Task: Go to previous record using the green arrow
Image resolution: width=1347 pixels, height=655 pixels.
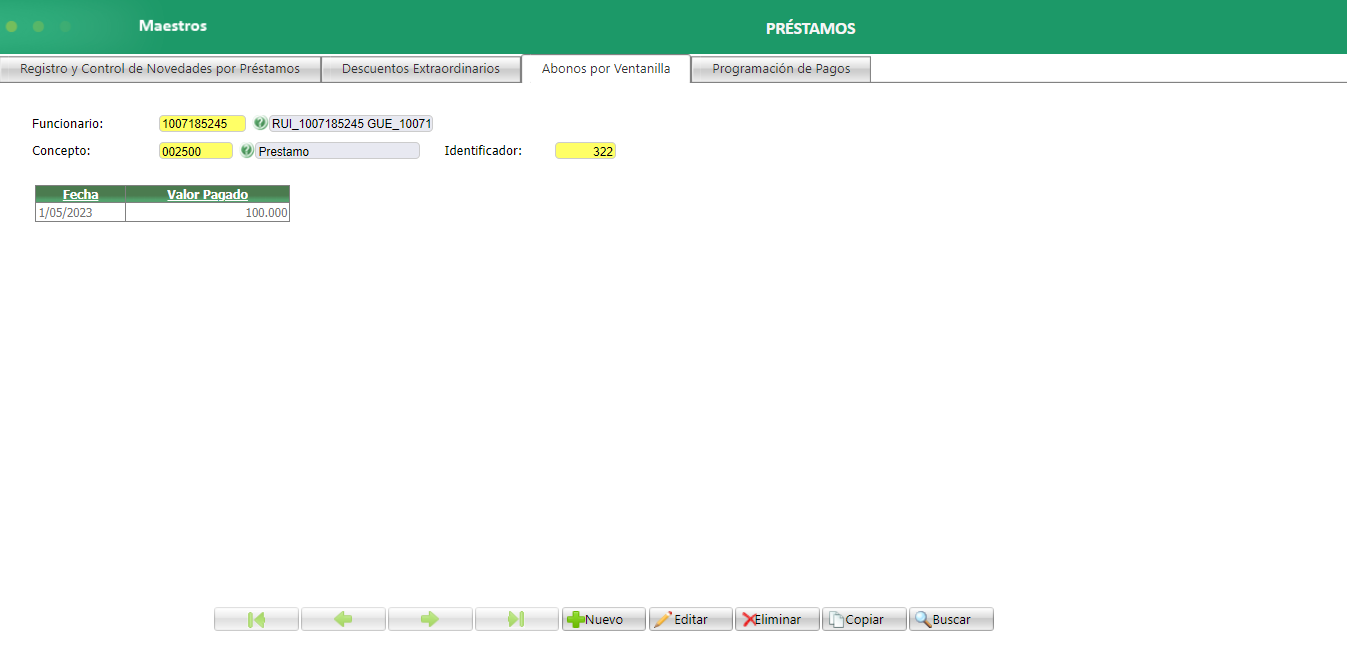Action: point(343,618)
